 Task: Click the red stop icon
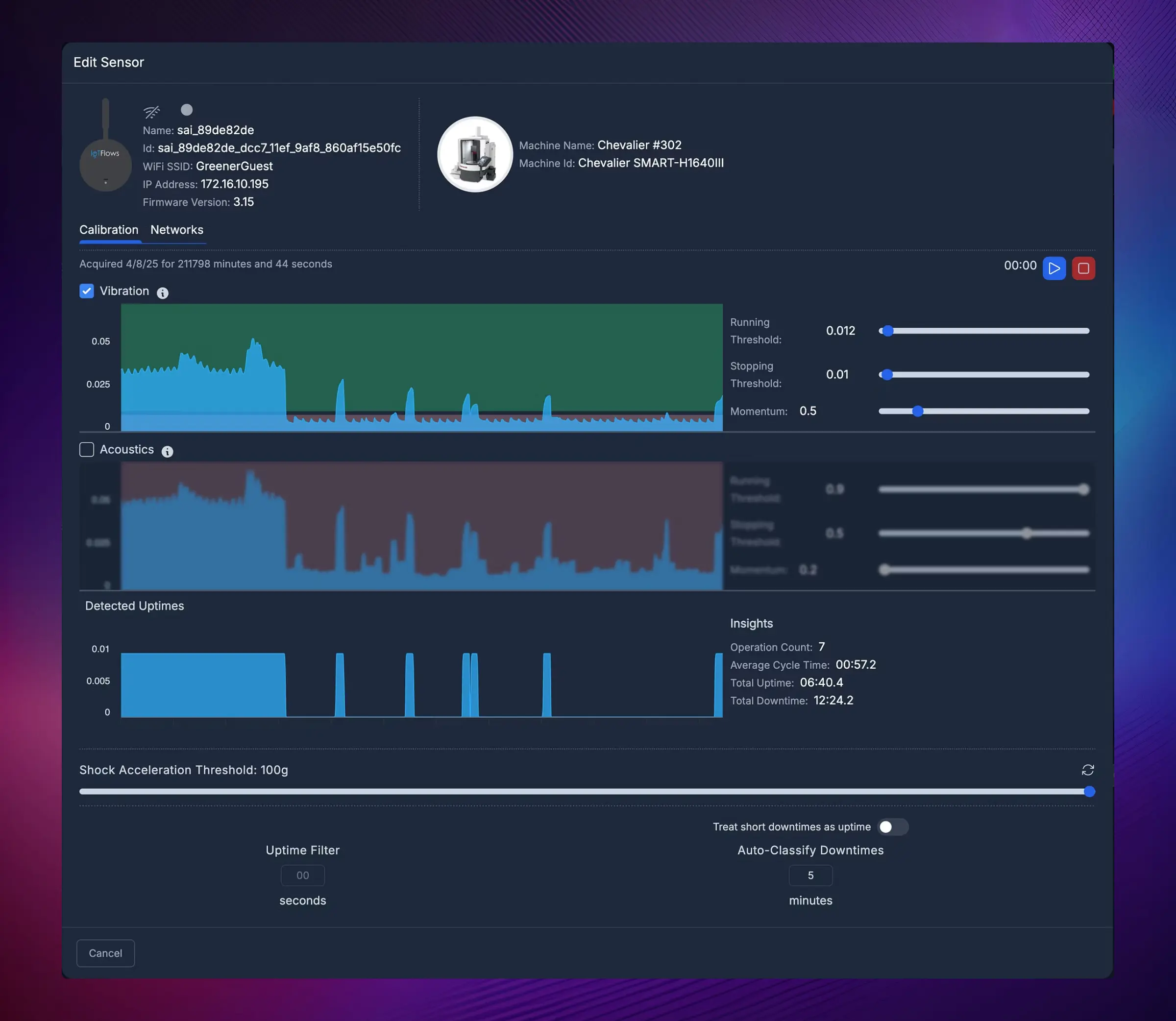tap(1084, 268)
